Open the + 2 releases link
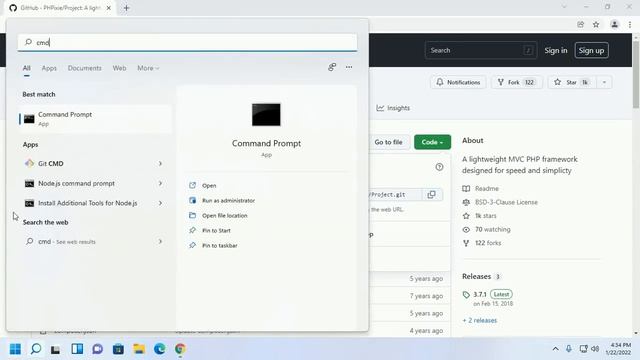This screenshot has height=360, width=640. tap(480, 320)
